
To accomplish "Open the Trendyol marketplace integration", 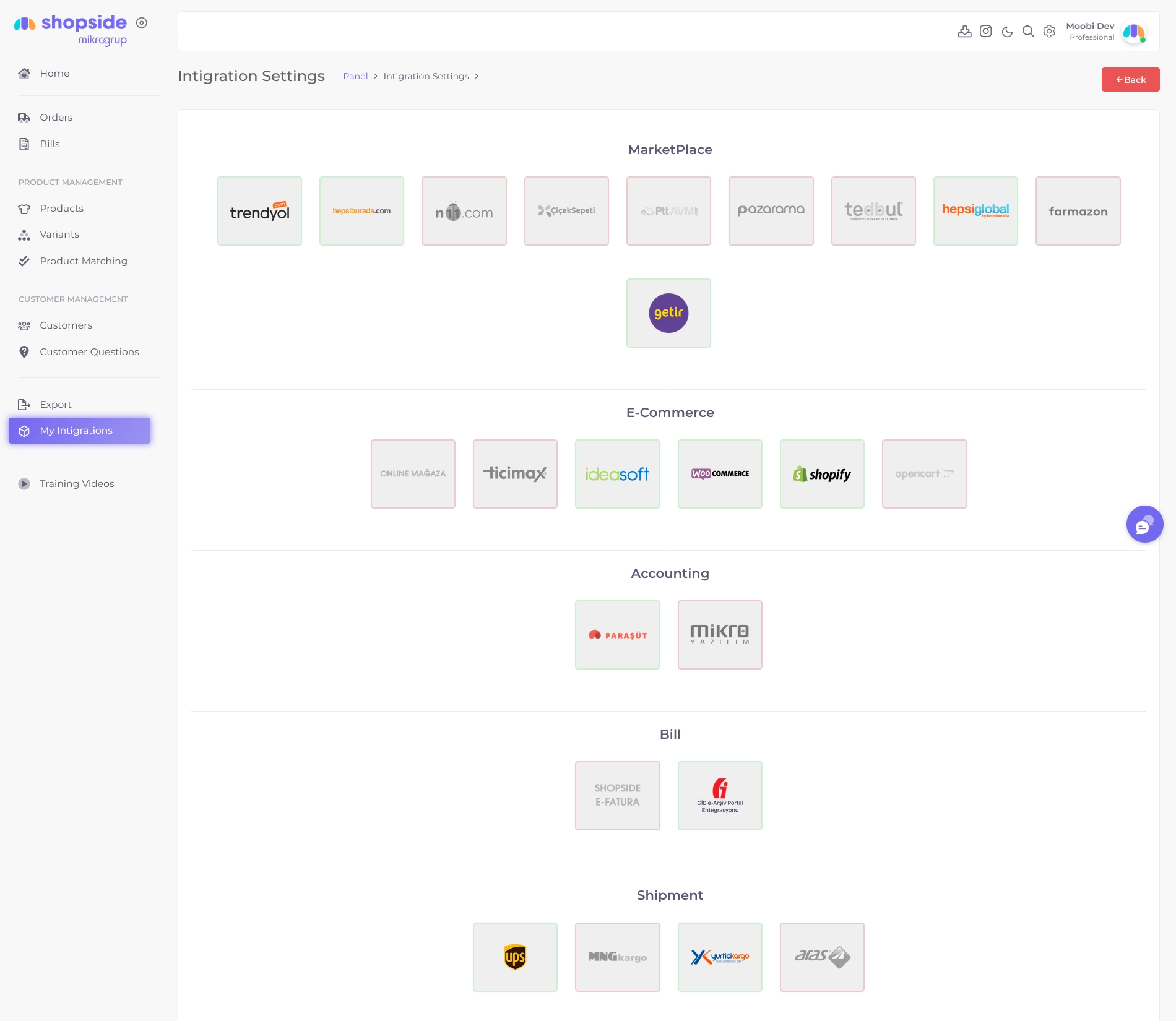I will tap(259, 211).
